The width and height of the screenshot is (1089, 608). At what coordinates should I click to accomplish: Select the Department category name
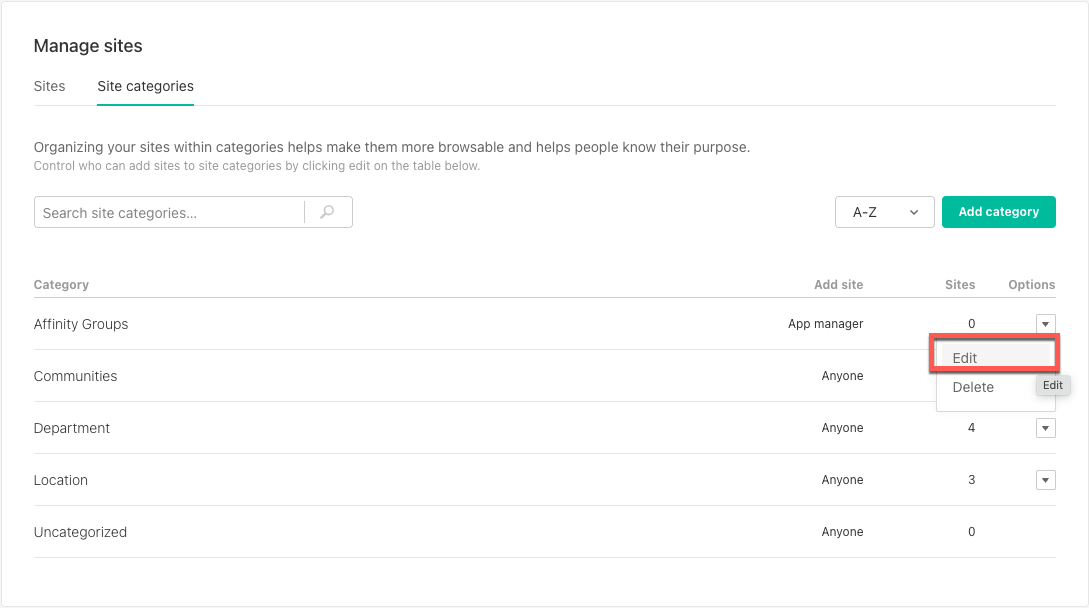point(72,427)
